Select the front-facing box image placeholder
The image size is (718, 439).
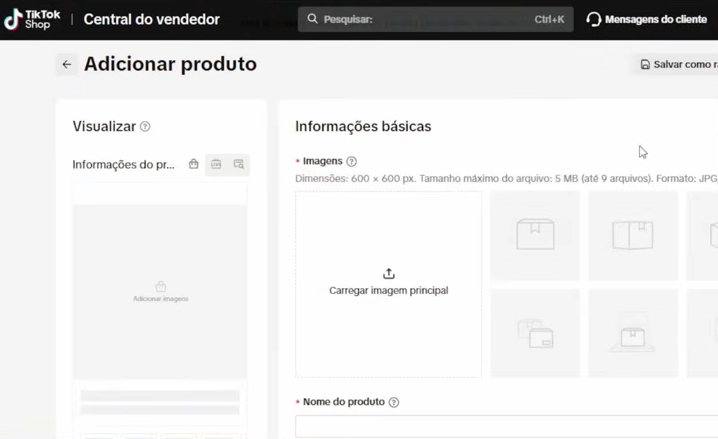pyautogui.click(x=535, y=235)
